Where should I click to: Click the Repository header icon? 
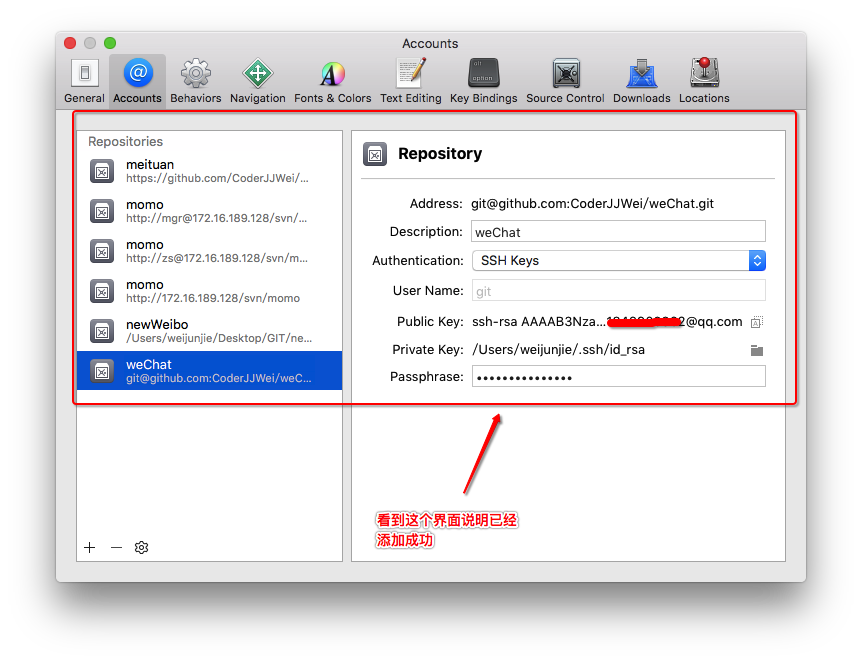[x=375, y=155]
